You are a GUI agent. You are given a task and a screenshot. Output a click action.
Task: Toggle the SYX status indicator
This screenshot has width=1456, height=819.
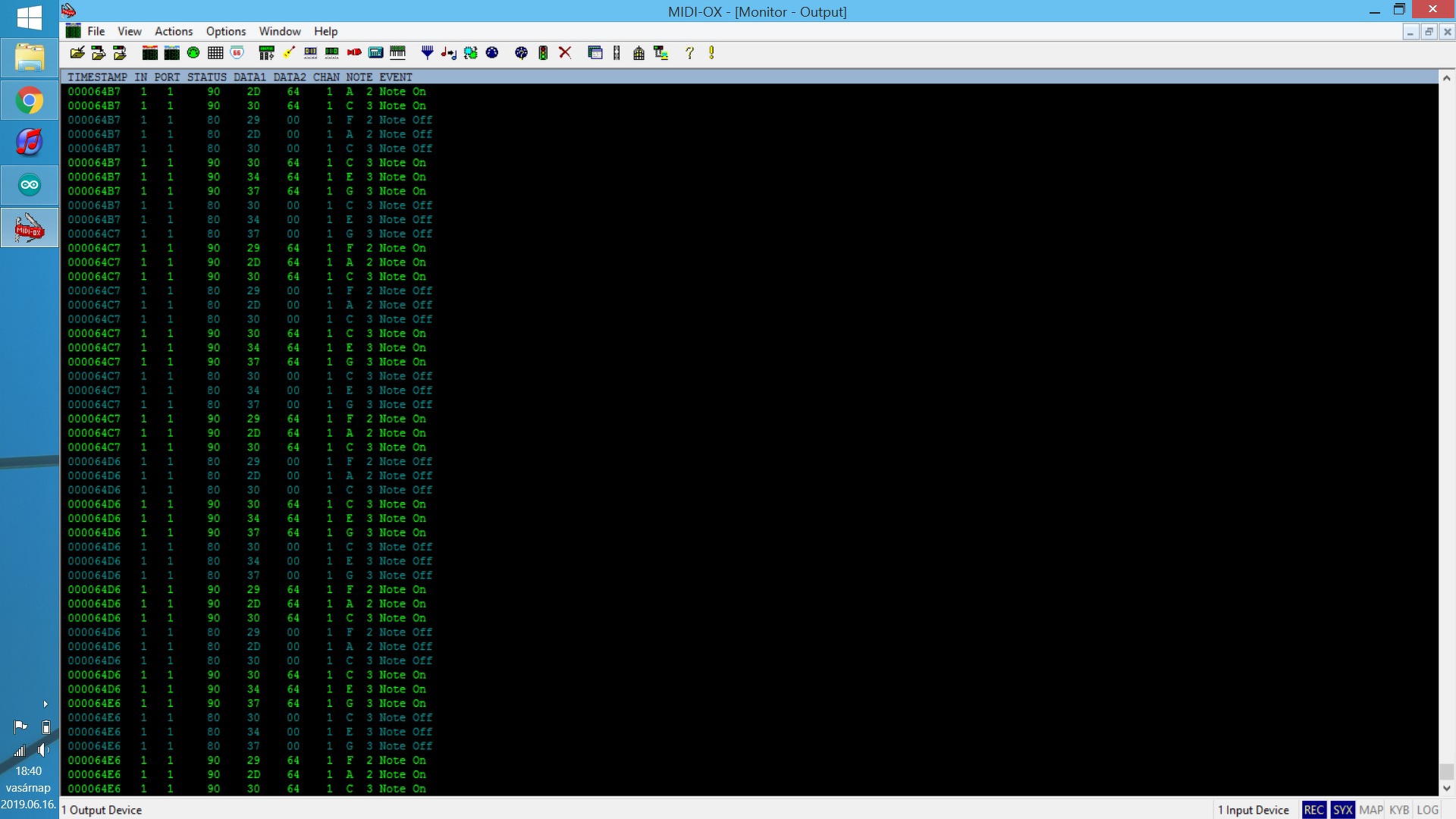(1342, 809)
